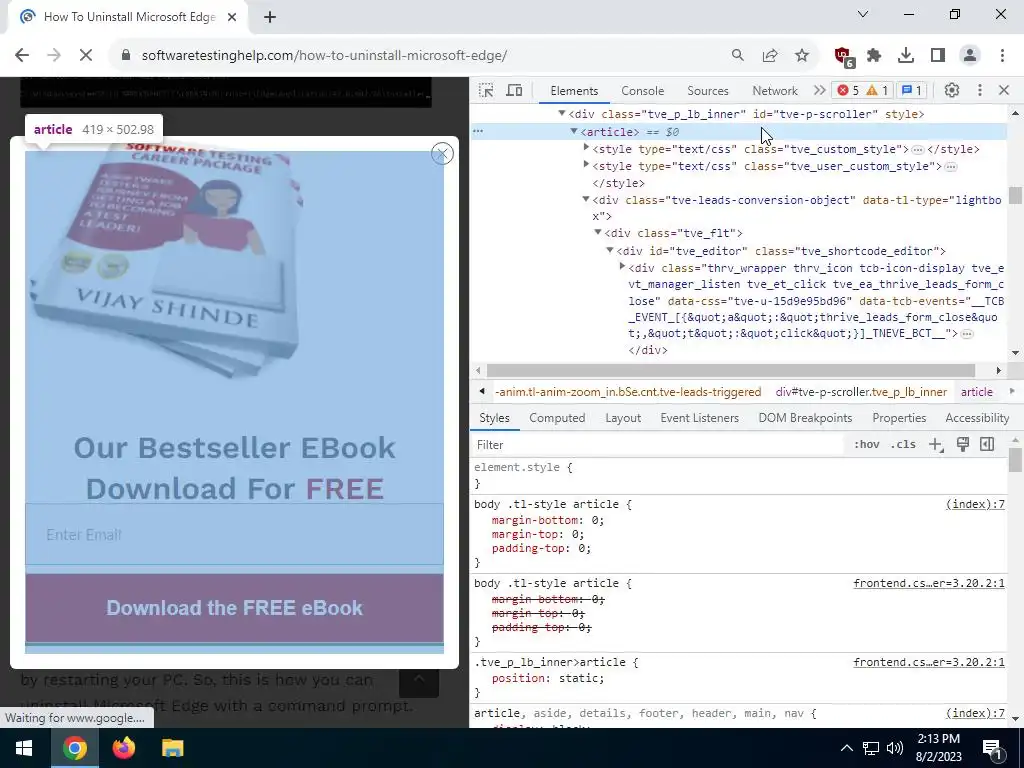Open the Properties tab
Viewport: 1024px width, 768px height.
pos(899,418)
